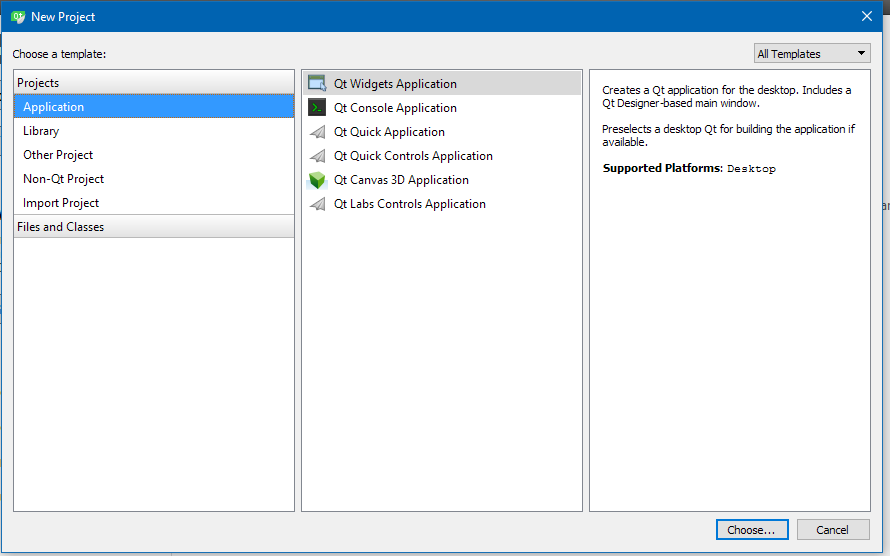
Task: Click the green Qt Canvas 3D cube icon
Action: pos(317,180)
